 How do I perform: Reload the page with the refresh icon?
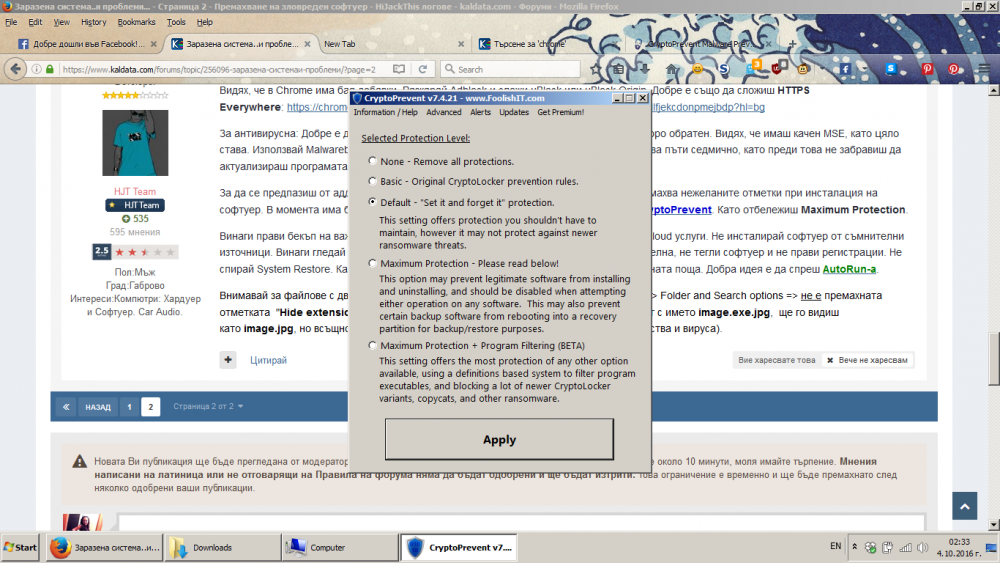tap(422, 69)
